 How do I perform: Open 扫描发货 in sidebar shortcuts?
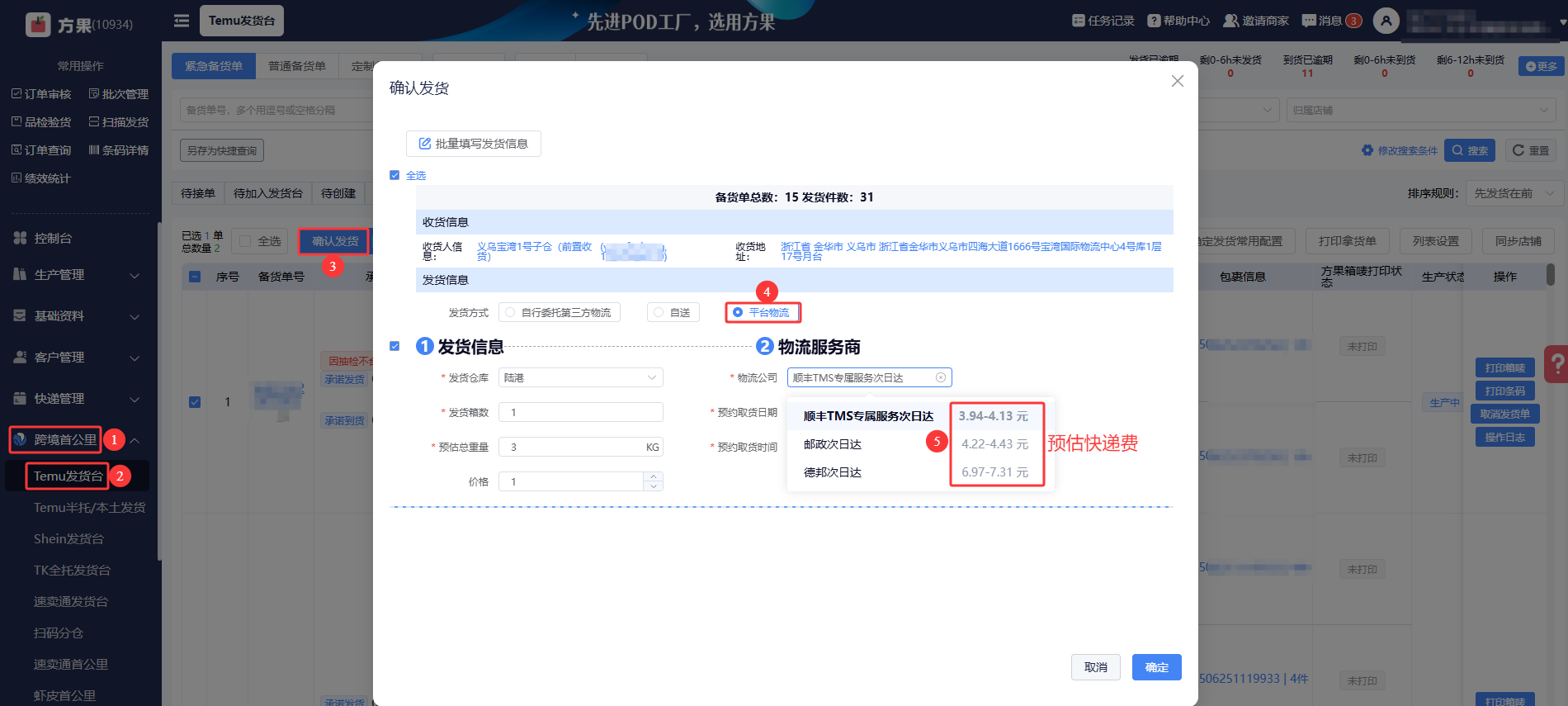click(x=119, y=122)
